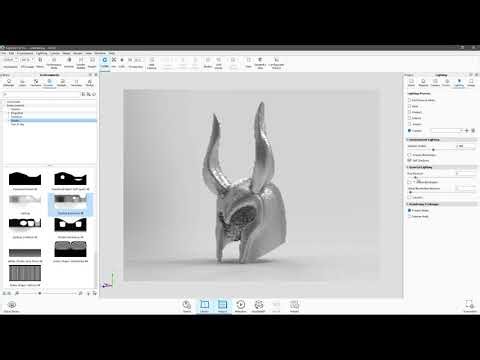This screenshot has height=360, width=480.
Task: Open the Animation timeline button
Action: click(241, 306)
